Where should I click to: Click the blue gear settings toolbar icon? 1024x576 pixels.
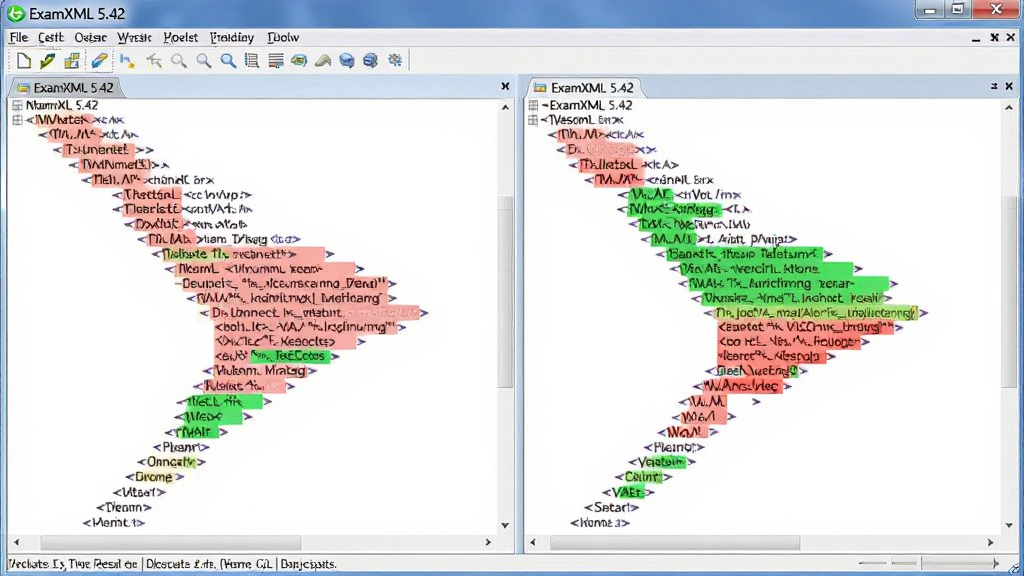pyautogui.click(x=395, y=60)
